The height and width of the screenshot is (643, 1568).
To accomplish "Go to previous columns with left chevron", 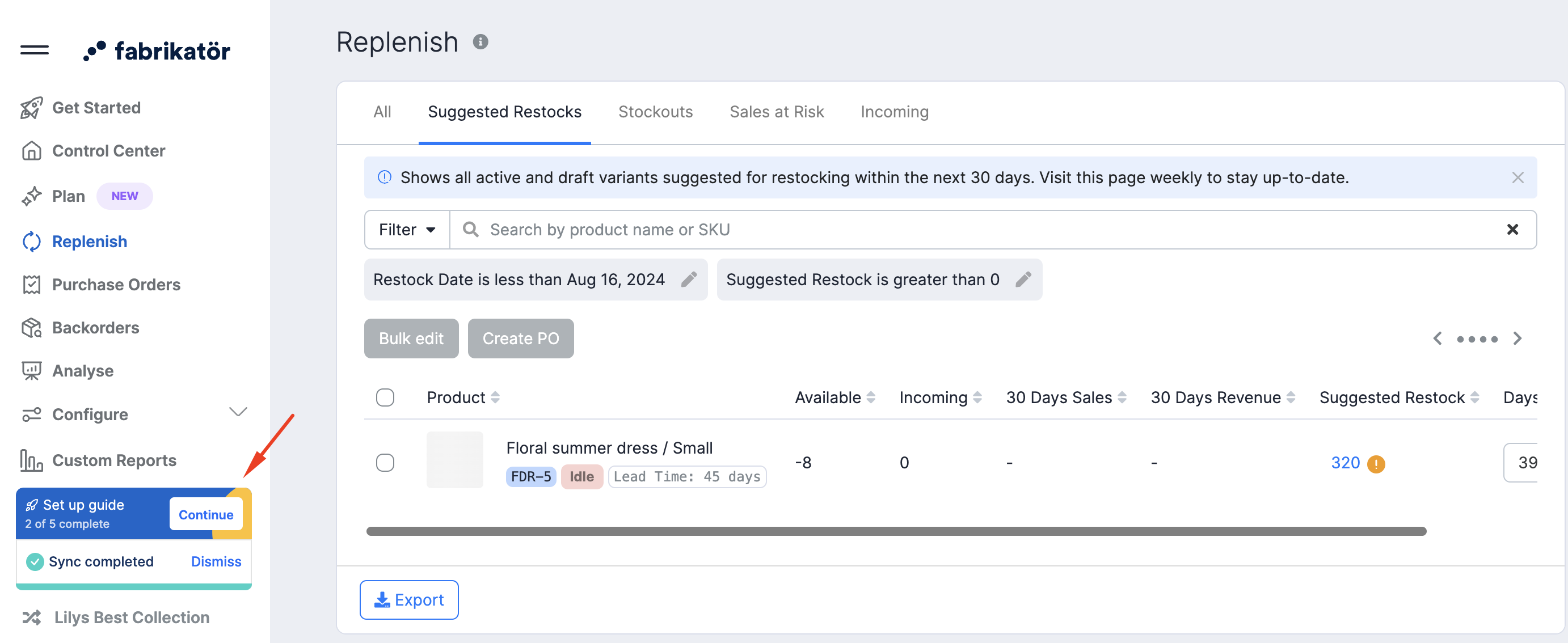I will (x=1437, y=339).
